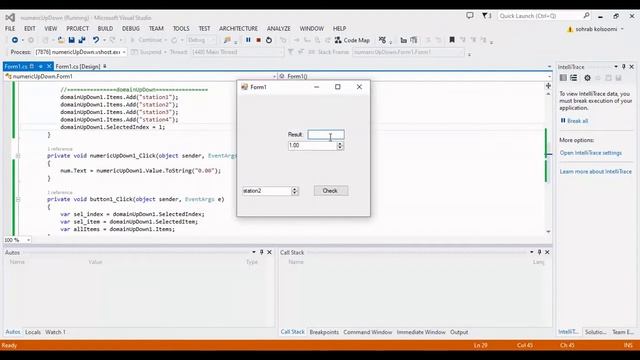
Task: Open the IntelliTrace window options dropdown
Action: click(616, 67)
